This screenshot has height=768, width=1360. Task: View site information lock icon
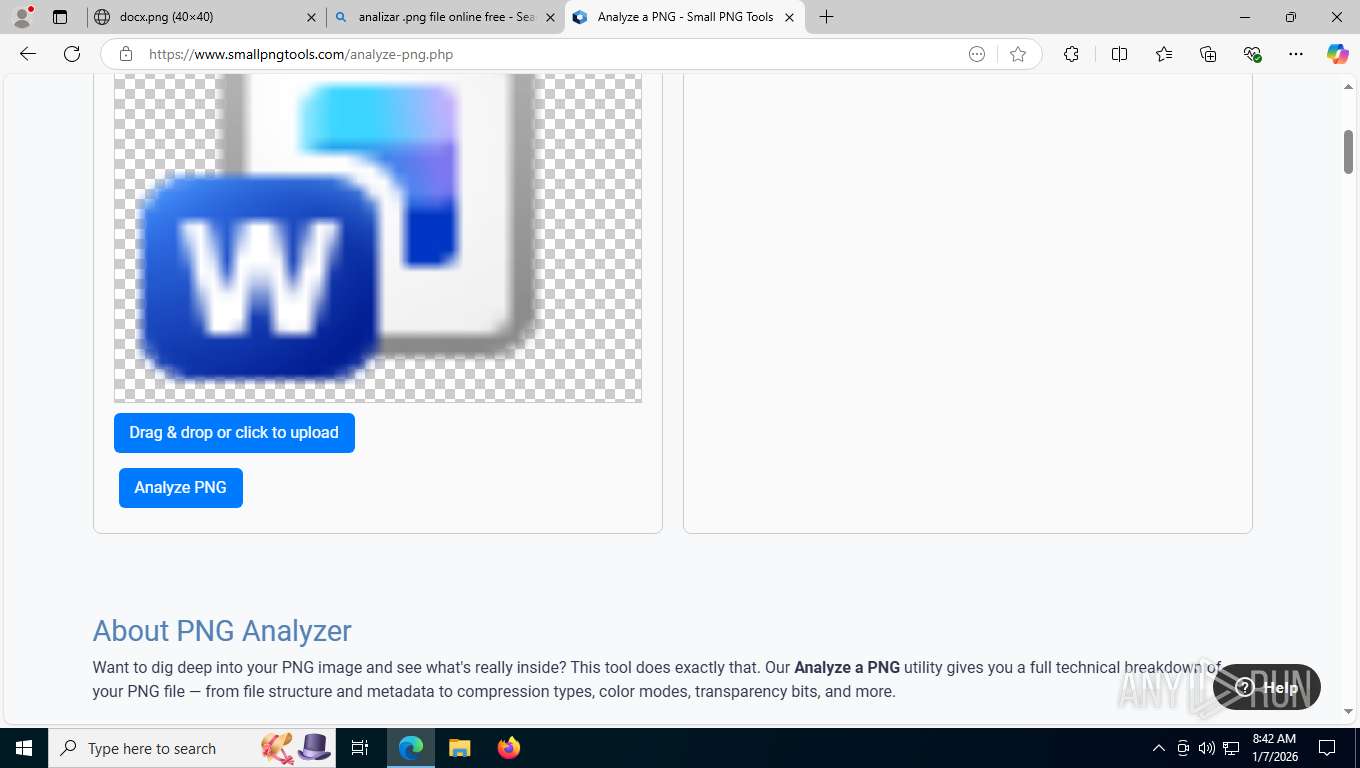click(126, 54)
